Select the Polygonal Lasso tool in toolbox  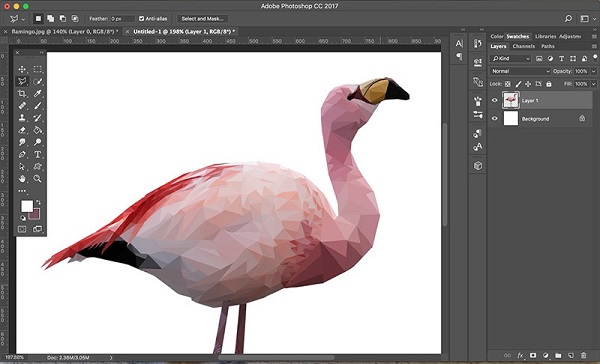[22, 81]
